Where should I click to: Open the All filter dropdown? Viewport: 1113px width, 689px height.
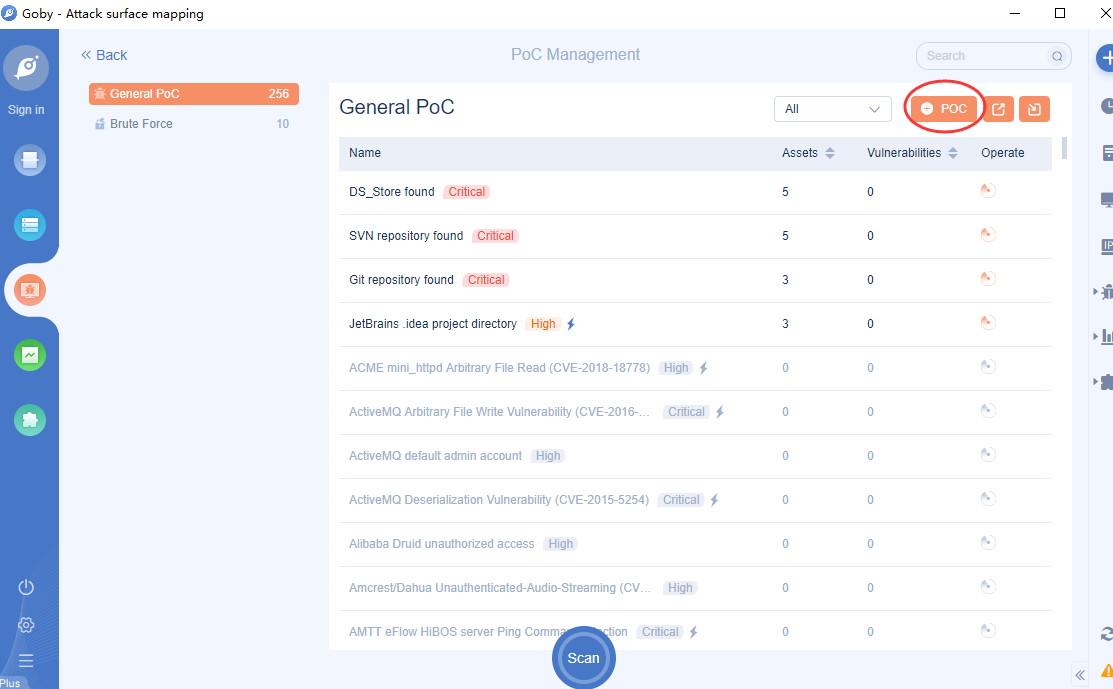click(832, 109)
